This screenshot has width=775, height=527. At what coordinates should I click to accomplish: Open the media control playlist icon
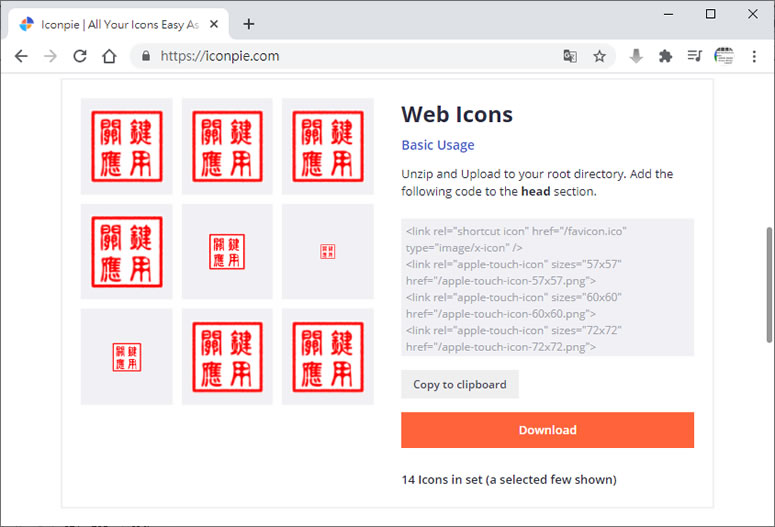tap(694, 57)
